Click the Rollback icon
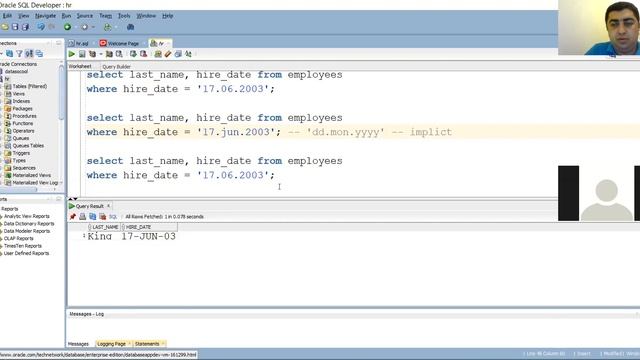This screenshot has width=640, height=360. pyautogui.click(x=143, y=54)
